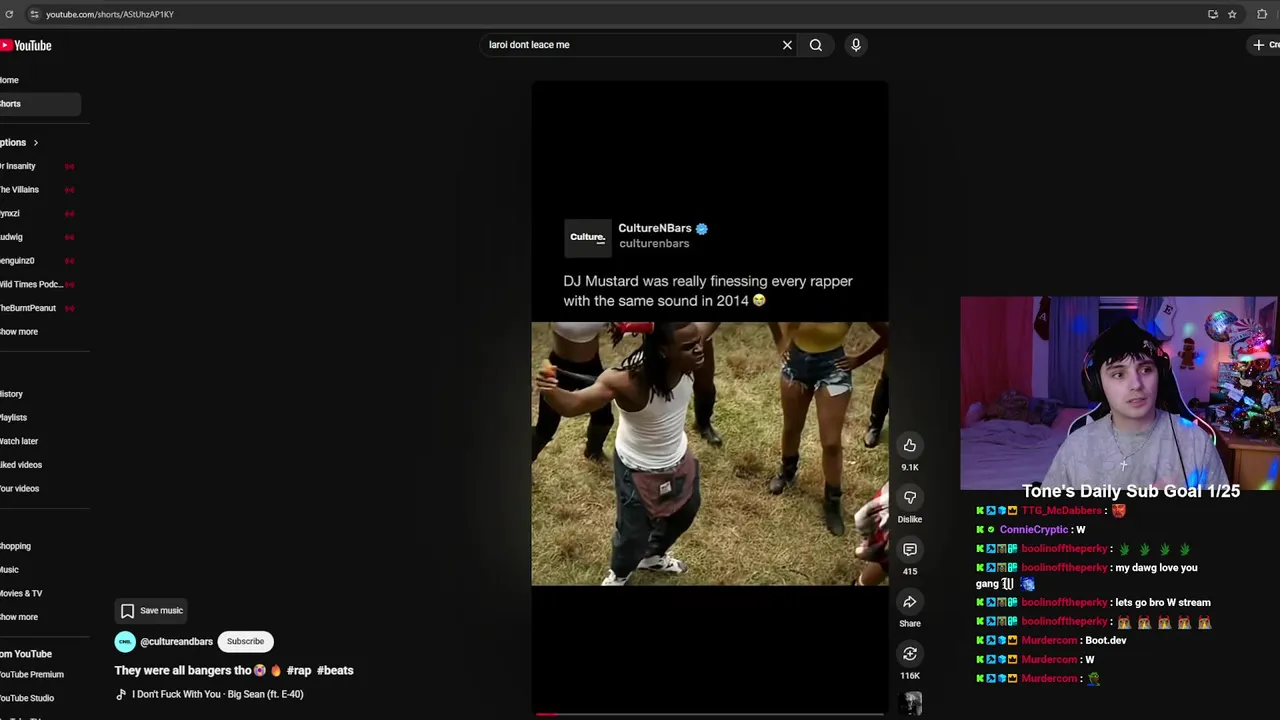Reload the page with the browser refresh icon
The width and height of the screenshot is (1280, 720).
[9, 14]
